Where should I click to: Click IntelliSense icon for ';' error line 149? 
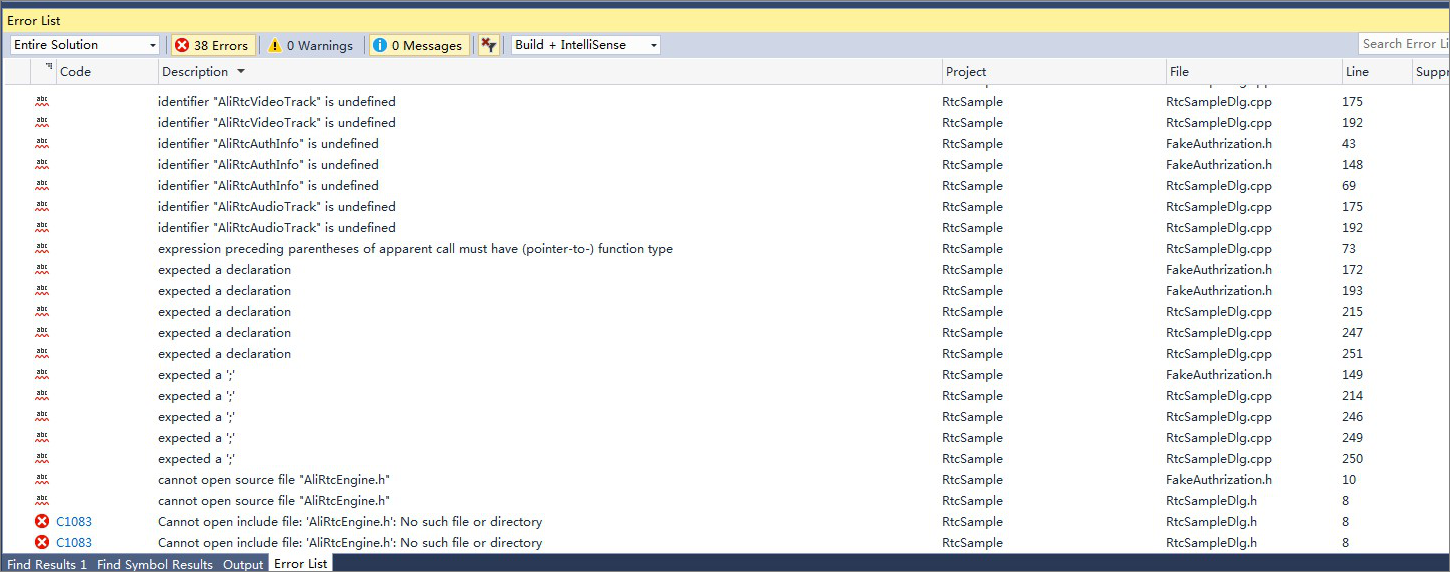[42, 374]
